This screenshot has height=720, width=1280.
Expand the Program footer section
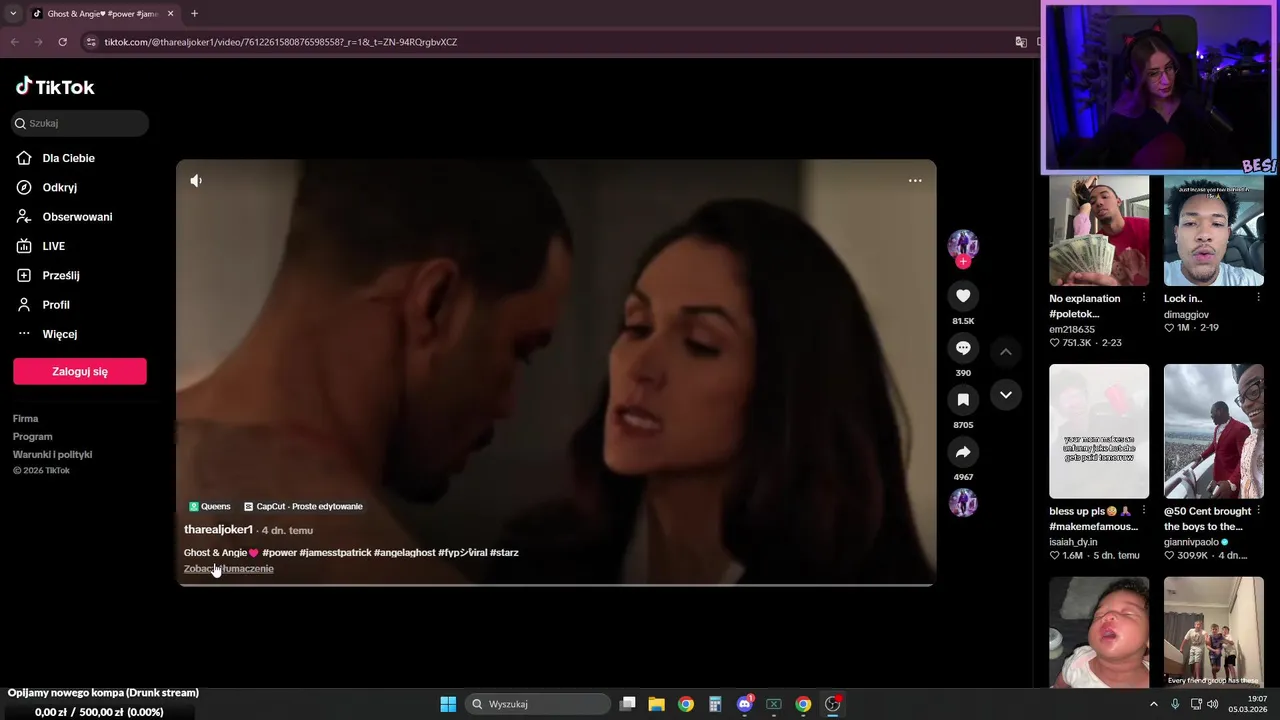(x=32, y=437)
